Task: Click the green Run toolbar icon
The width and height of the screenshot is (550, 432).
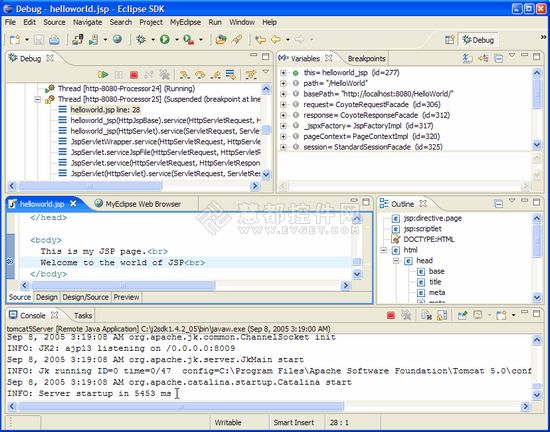Action: click(x=165, y=39)
